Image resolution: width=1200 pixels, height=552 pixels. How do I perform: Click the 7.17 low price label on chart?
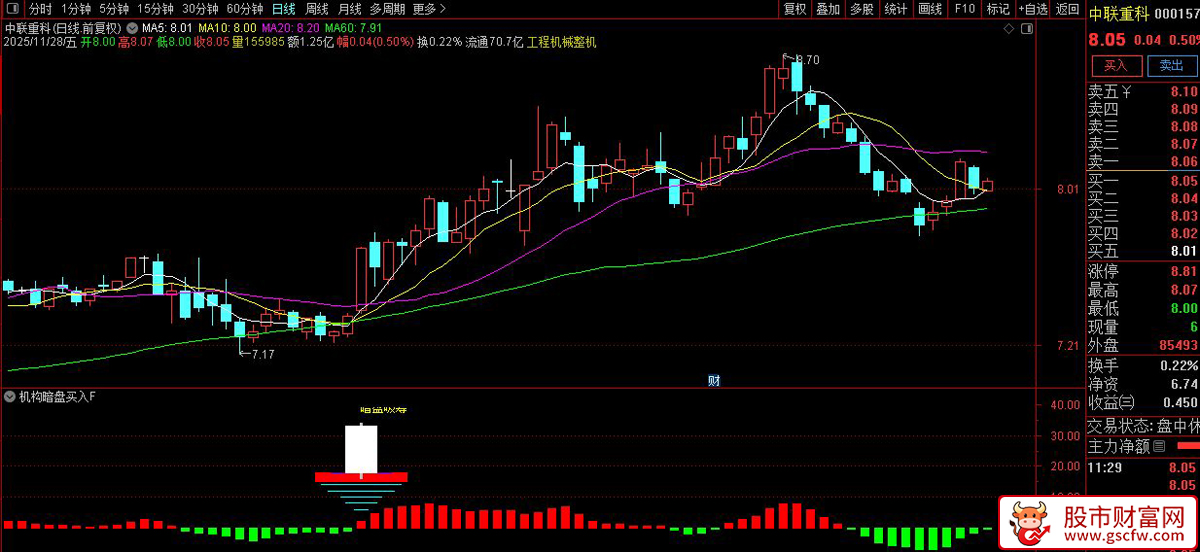(x=262, y=354)
